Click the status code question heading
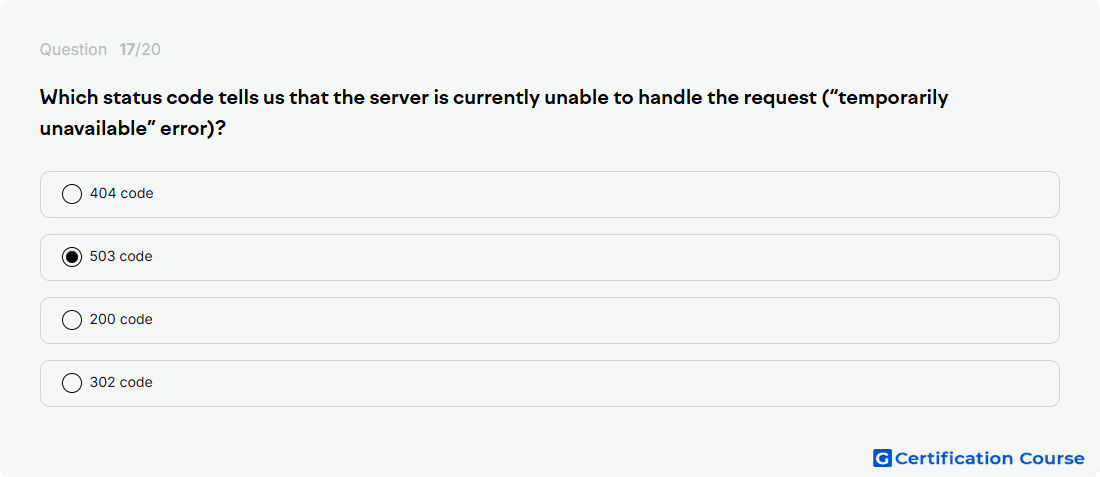1100x477 pixels. tap(494, 113)
